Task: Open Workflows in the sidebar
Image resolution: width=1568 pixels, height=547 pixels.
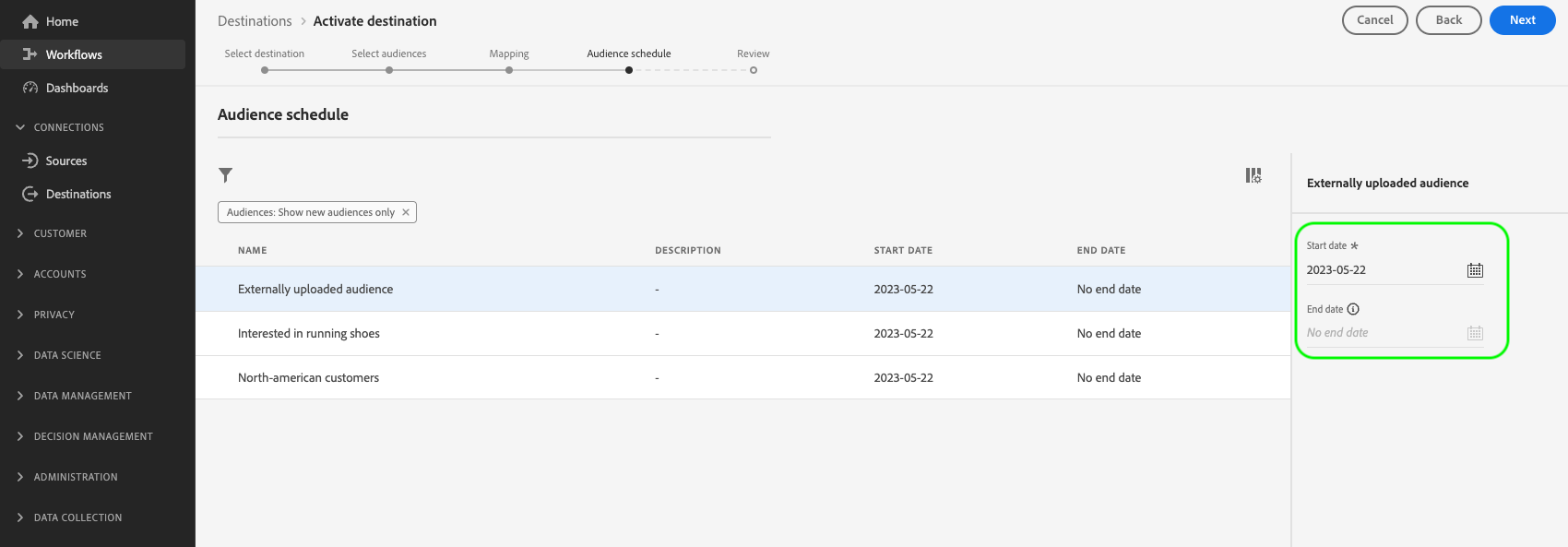Action: 74,54
